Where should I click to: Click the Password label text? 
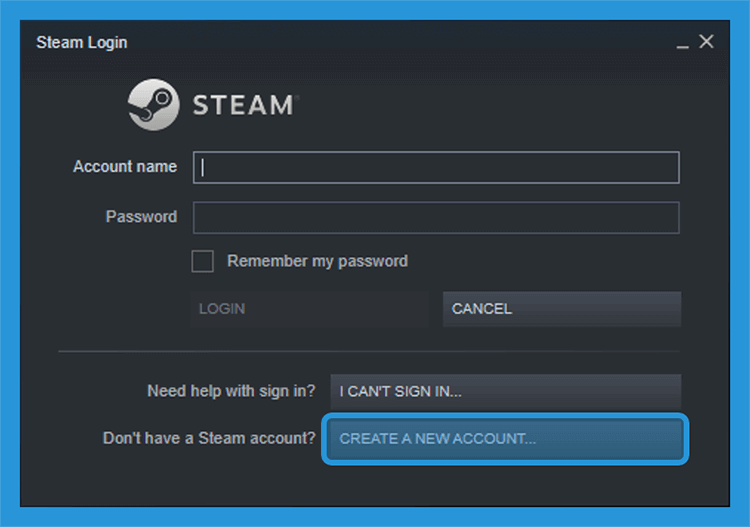coord(142,217)
